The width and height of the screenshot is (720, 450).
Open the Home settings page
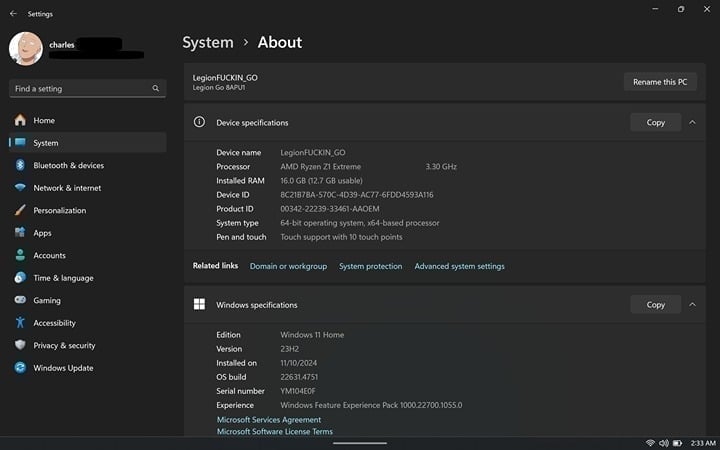click(x=44, y=120)
